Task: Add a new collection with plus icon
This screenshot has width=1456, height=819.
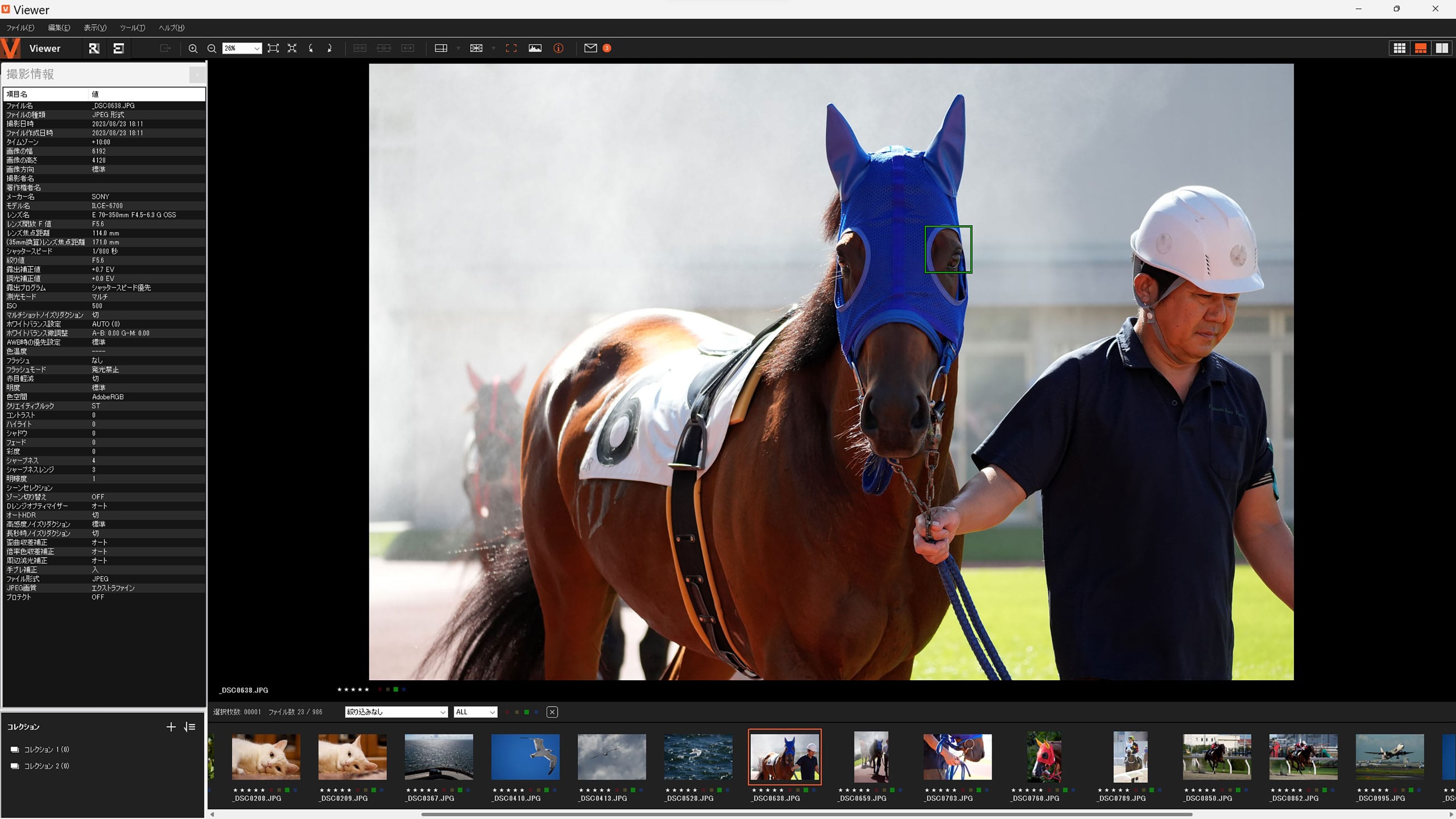Action: click(171, 727)
